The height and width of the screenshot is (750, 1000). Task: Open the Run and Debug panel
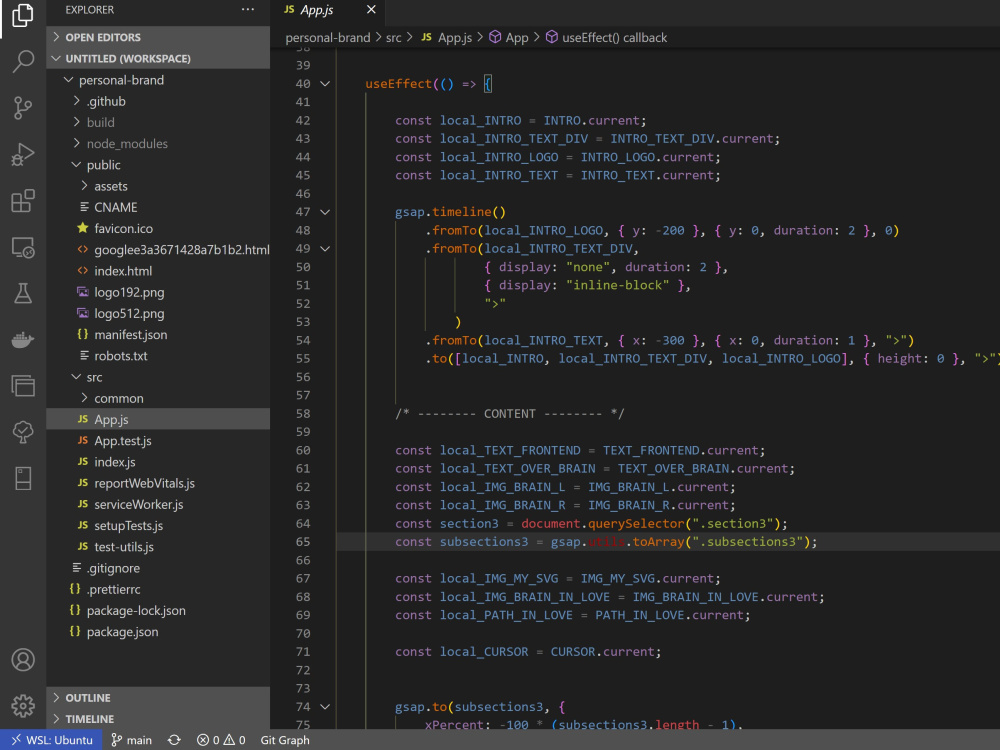pos(23,155)
